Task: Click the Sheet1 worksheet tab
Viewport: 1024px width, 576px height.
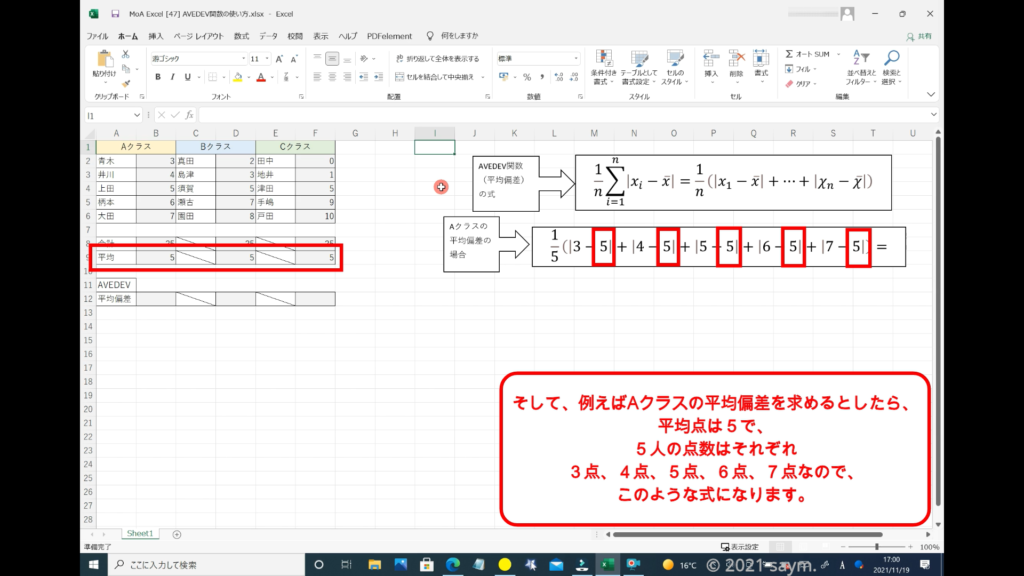Action: point(139,534)
